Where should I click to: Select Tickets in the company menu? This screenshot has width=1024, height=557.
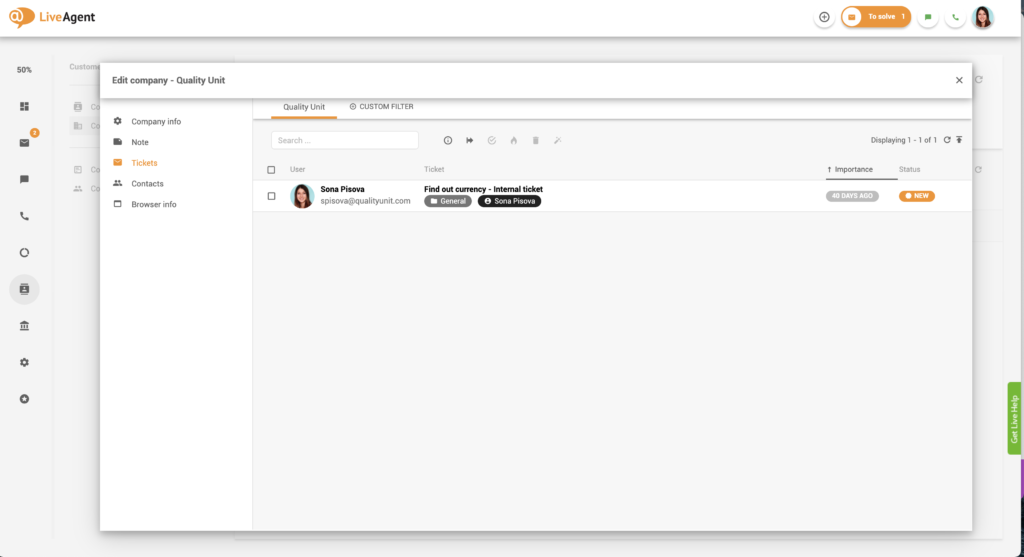144,163
